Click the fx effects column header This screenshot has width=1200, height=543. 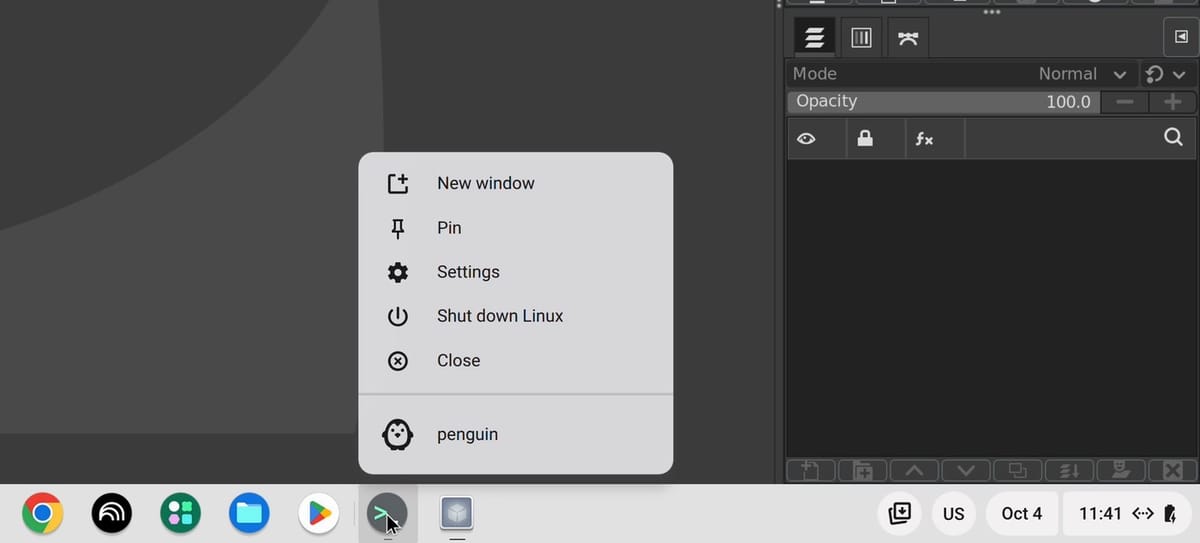click(924, 139)
